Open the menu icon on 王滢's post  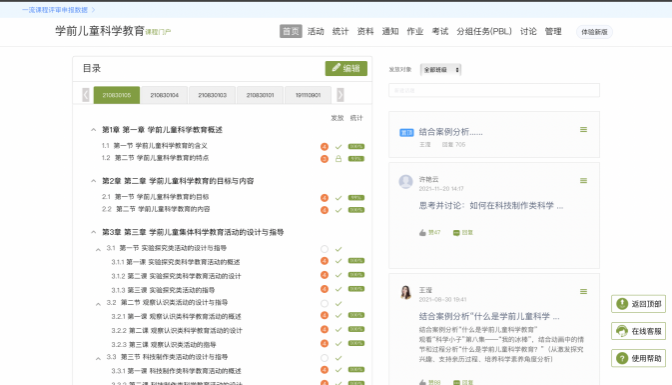point(583,292)
